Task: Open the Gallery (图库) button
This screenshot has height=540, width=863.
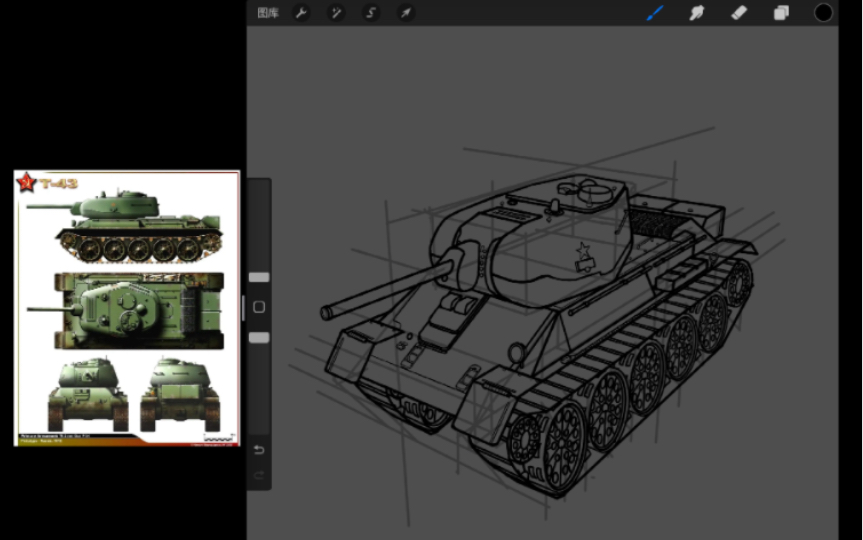Action: (268, 13)
